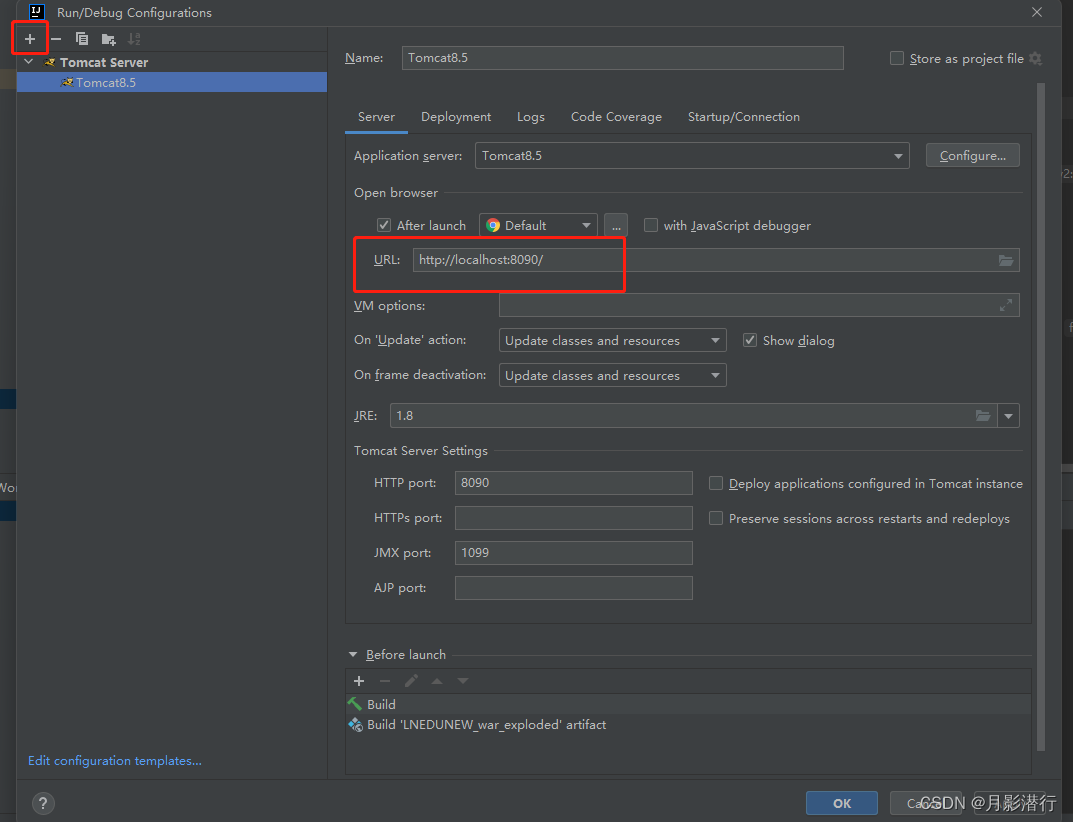Enable Preserve sessions across restarts and redeploys
The height and width of the screenshot is (822, 1073).
point(716,518)
